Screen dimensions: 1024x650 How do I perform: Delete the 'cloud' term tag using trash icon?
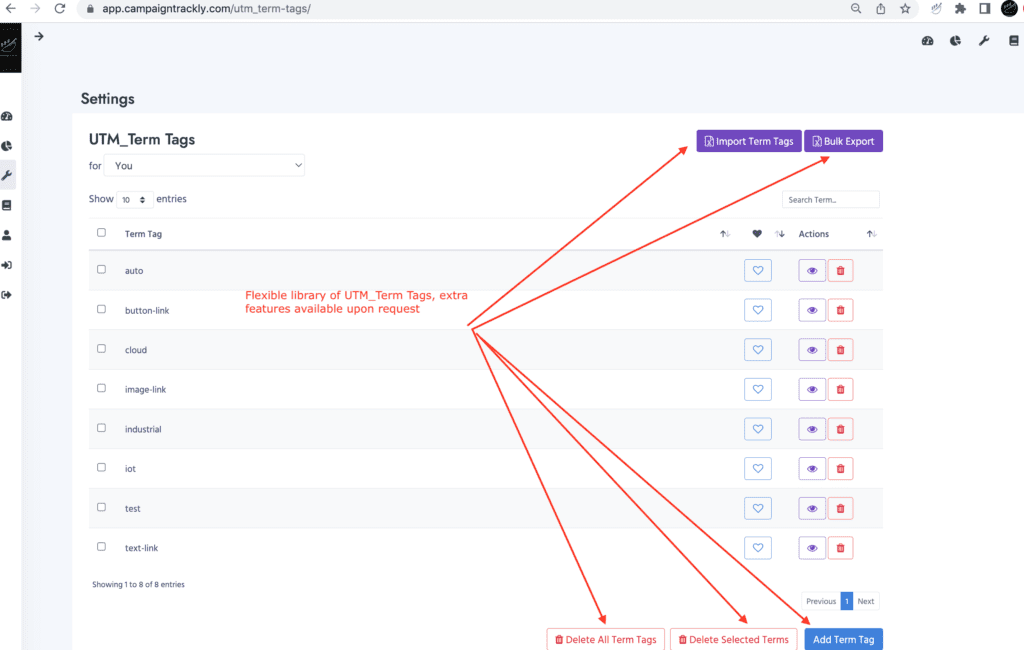click(x=840, y=350)
